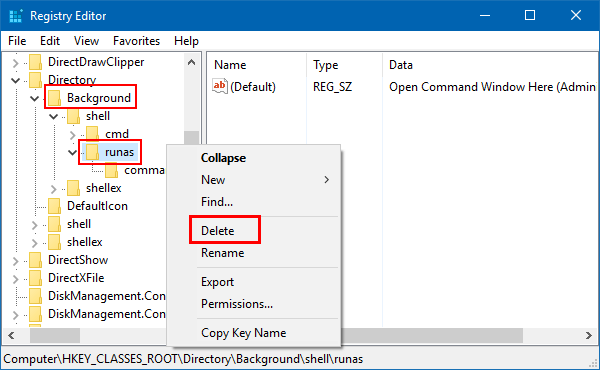This screenshot has height=370, width=600.
Task: Collapse the shell key under Background
Action: (x=54, y=116)
